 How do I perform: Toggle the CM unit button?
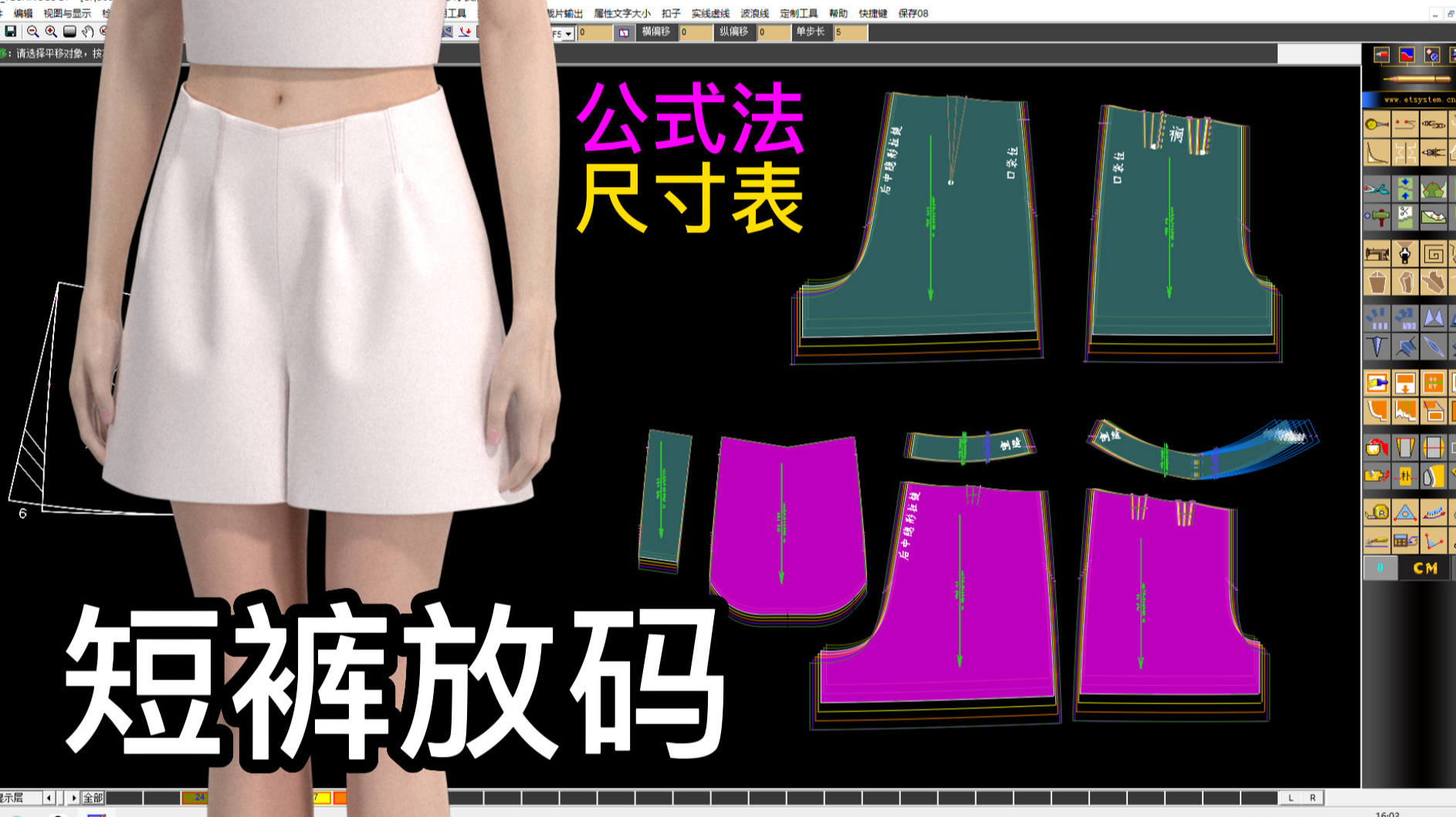coord(1425,568)
